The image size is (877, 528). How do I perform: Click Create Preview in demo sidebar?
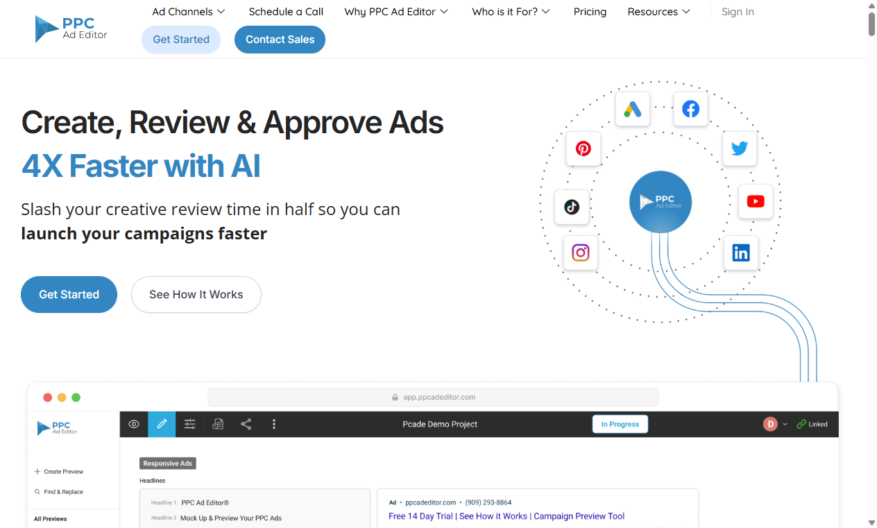click(59, 472)
